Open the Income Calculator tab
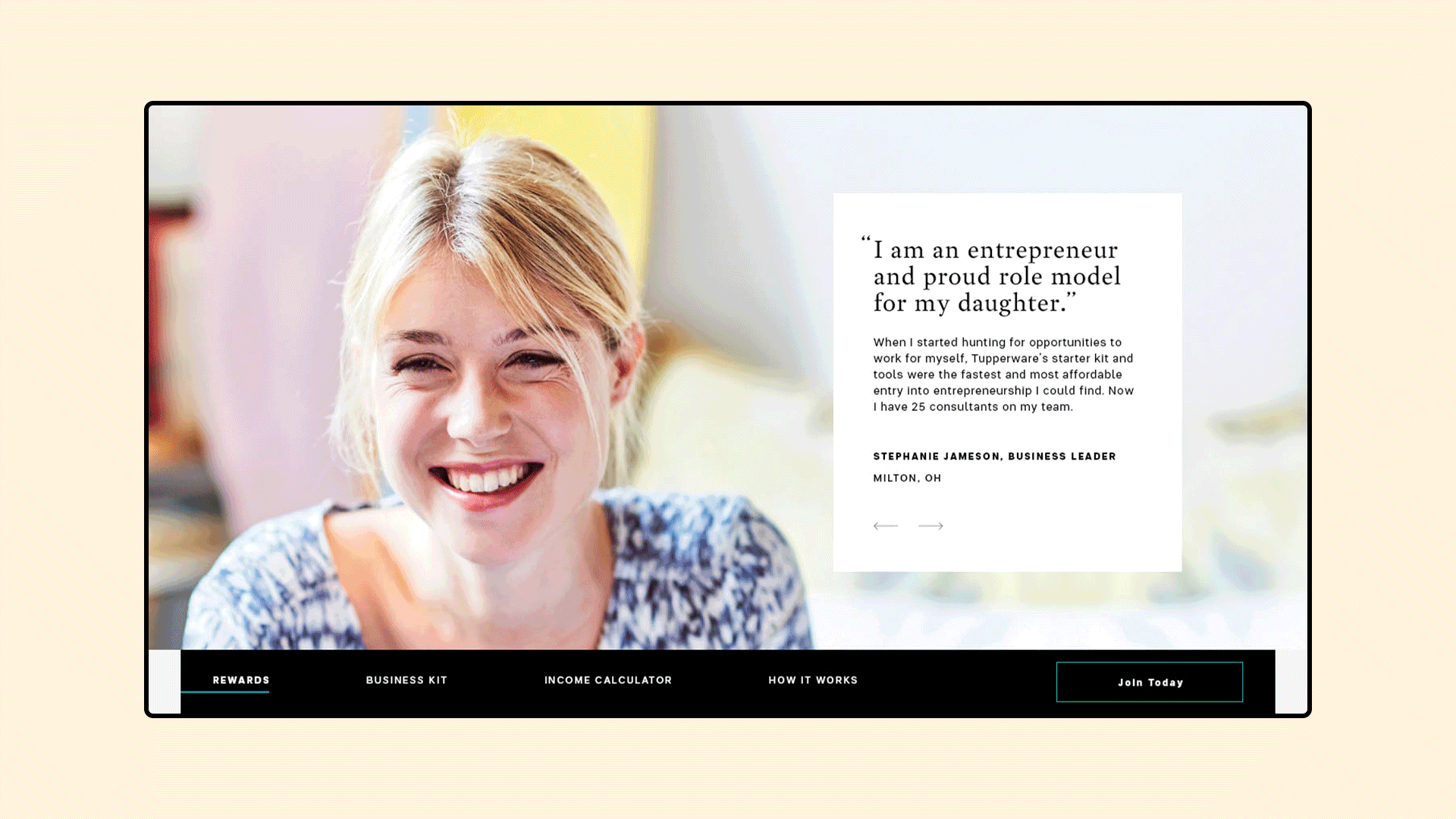The width and height of the screenshot is (1456, 819). click(x=608, y=680)
